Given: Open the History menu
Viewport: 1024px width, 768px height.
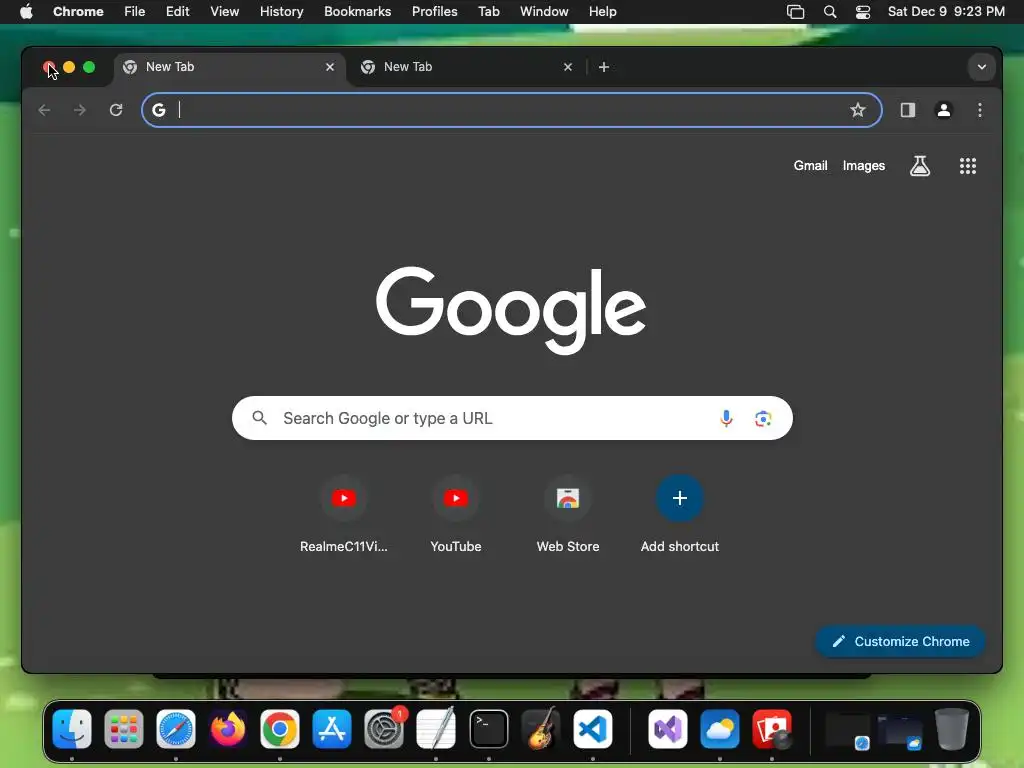Looking at the screenshot, I should 281,12.
